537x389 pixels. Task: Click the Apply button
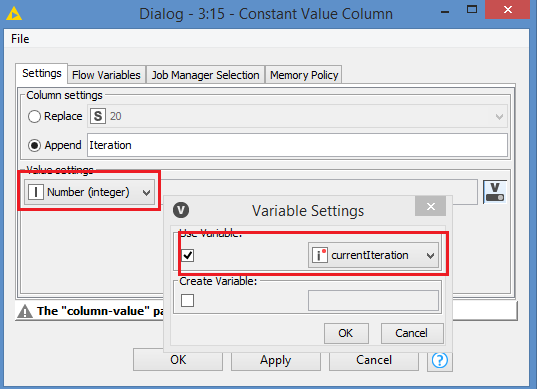point(276,360)
